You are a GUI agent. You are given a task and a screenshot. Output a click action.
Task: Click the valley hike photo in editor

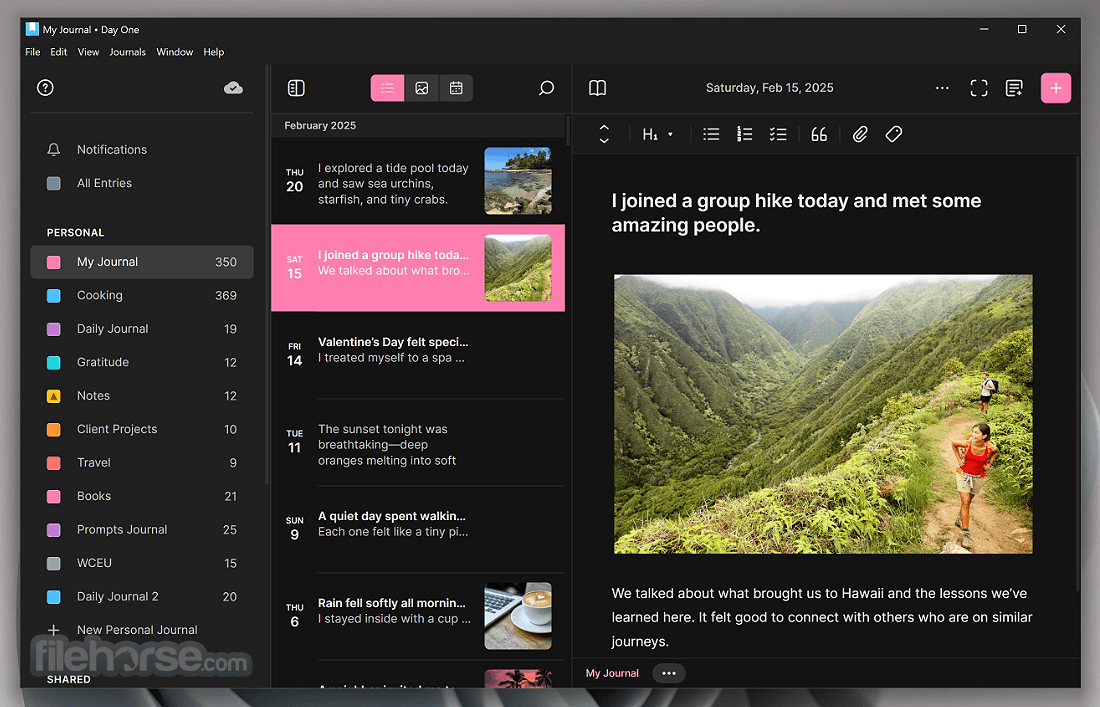823,414
